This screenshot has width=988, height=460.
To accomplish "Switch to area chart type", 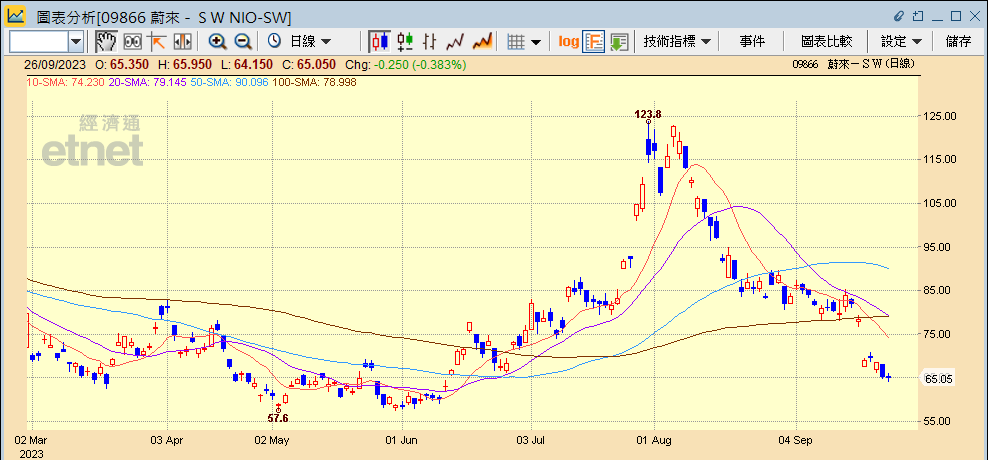I will coord(482,41).
